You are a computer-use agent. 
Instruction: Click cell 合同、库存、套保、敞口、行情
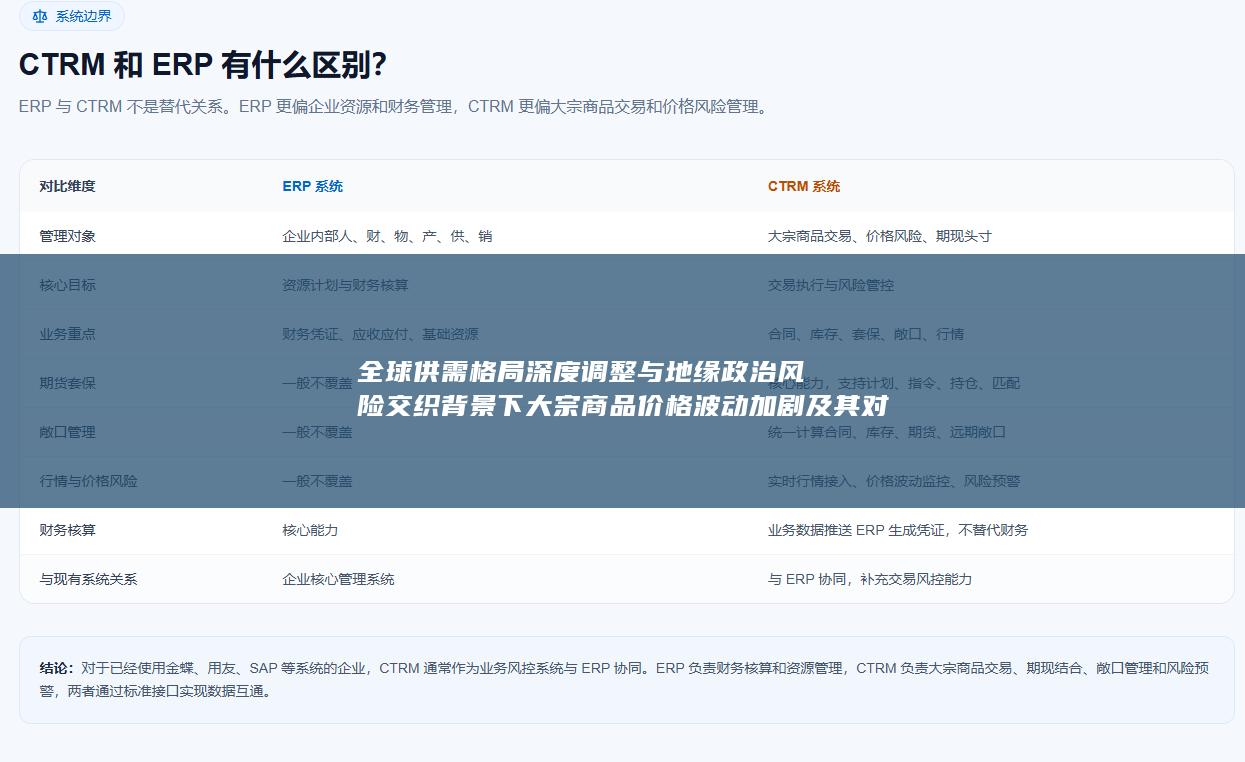pos(866,334)
